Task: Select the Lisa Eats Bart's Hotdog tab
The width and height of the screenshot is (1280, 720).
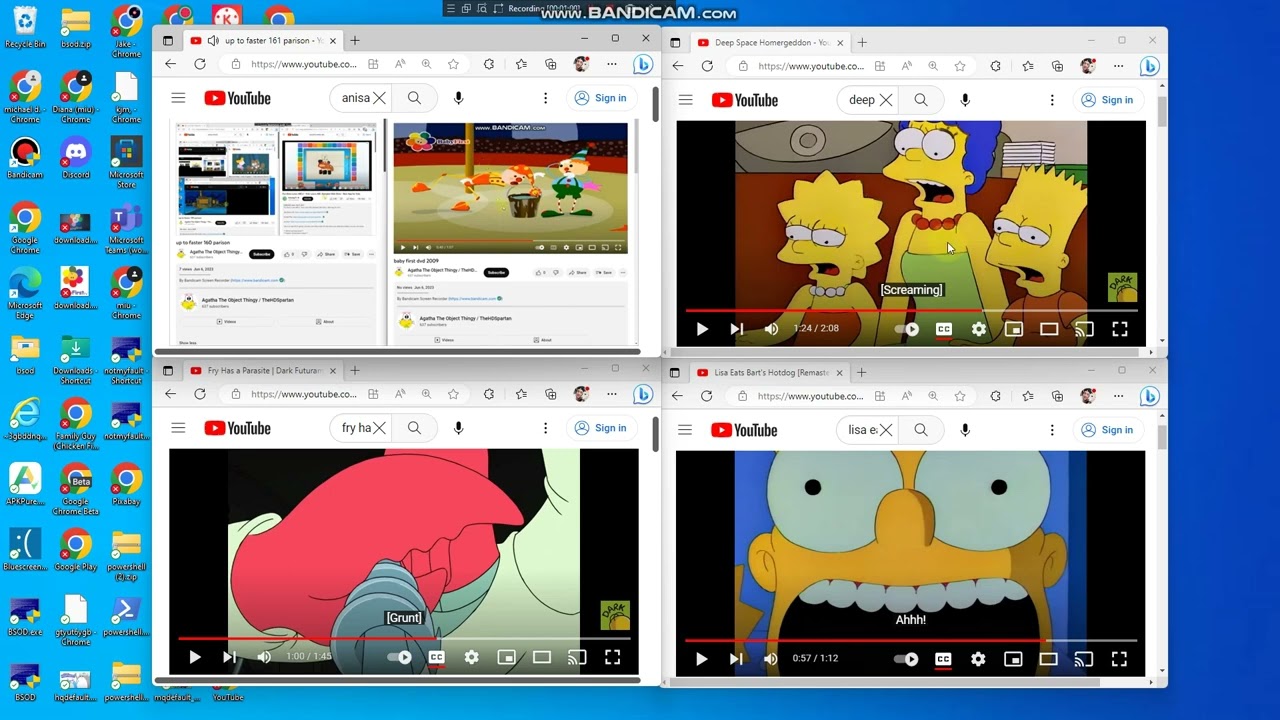Action: click(x=770, y=373)
